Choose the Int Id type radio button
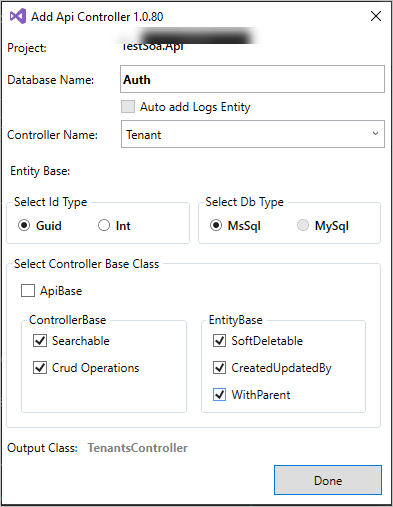The width and height of the screenshot is (393, 507). pyautogui.click(x=104, y=225)
